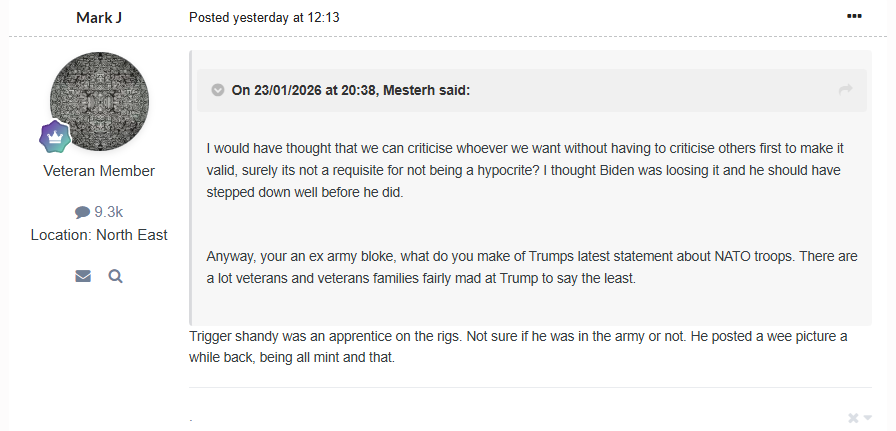Open the small dropdown arrow beside the signature X

pyautogui.click(x=867, y=418)
